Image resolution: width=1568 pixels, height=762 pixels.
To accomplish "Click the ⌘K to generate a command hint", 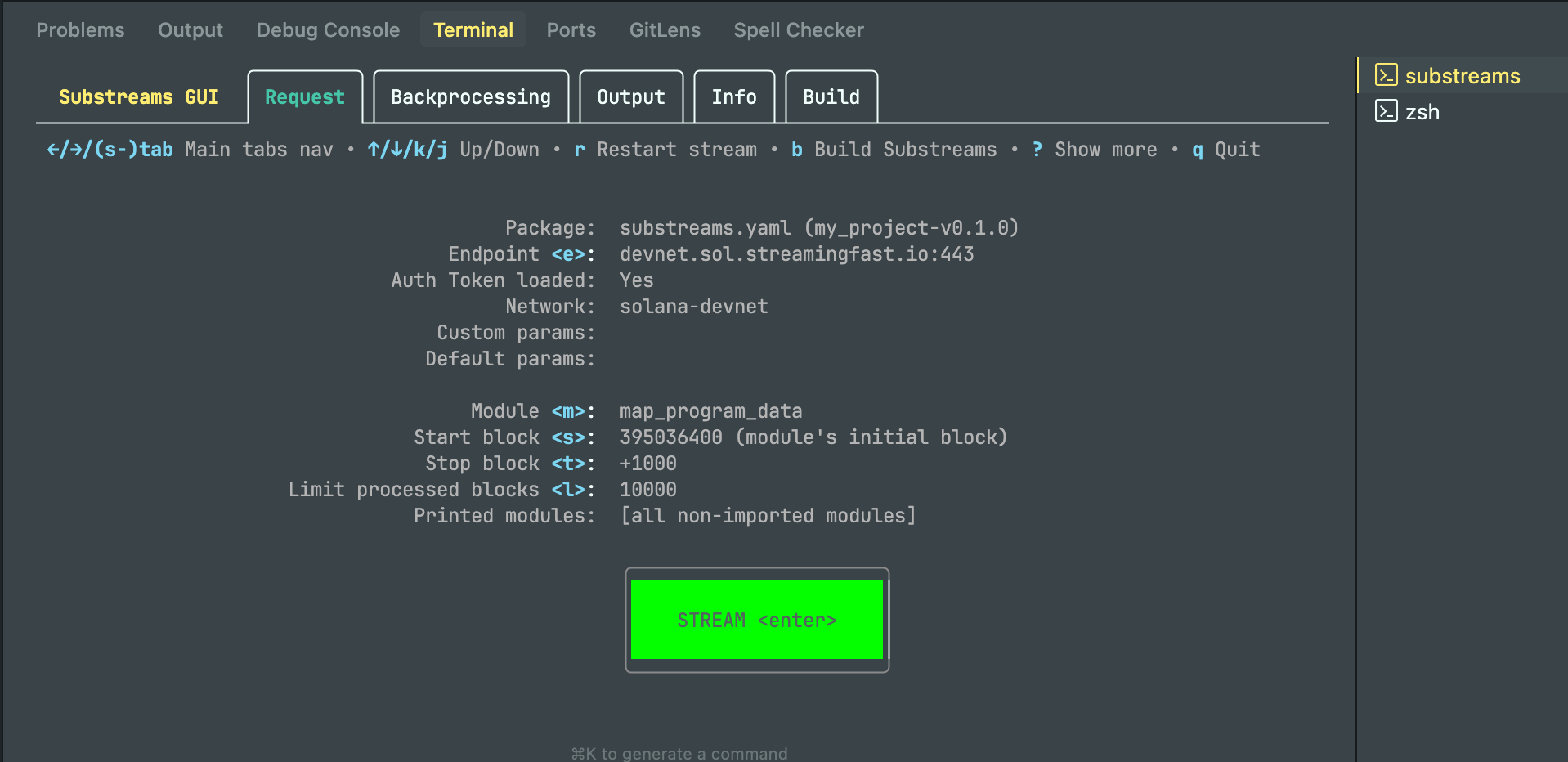I will pyautogui.click(x=679, y=754).
